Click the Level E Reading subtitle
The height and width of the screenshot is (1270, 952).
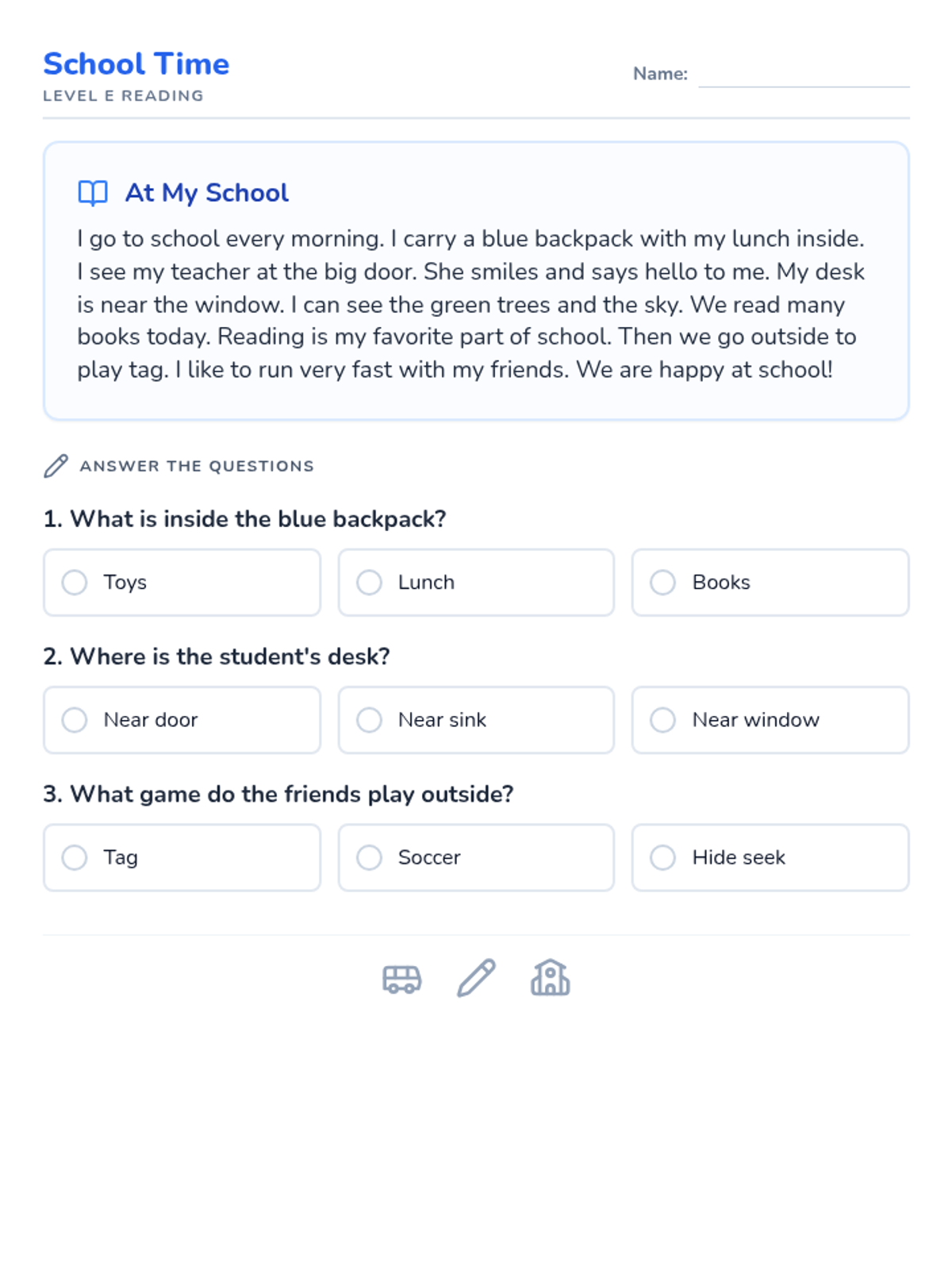[123, 96]
